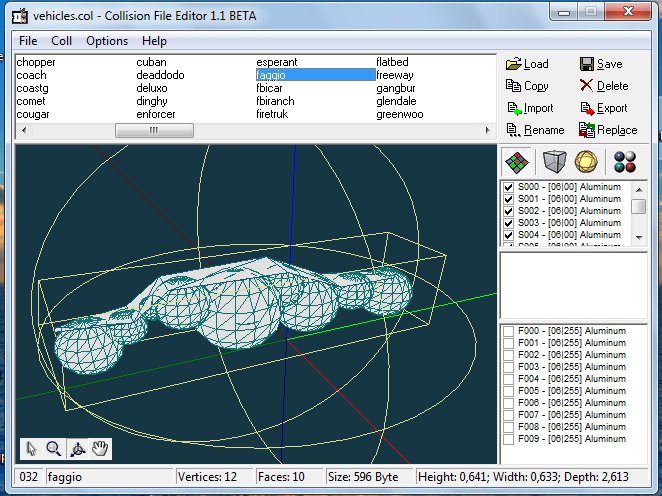Check face F004 Aluminum
This screenshot has height=496, width=662.
(x=508, y=379)
